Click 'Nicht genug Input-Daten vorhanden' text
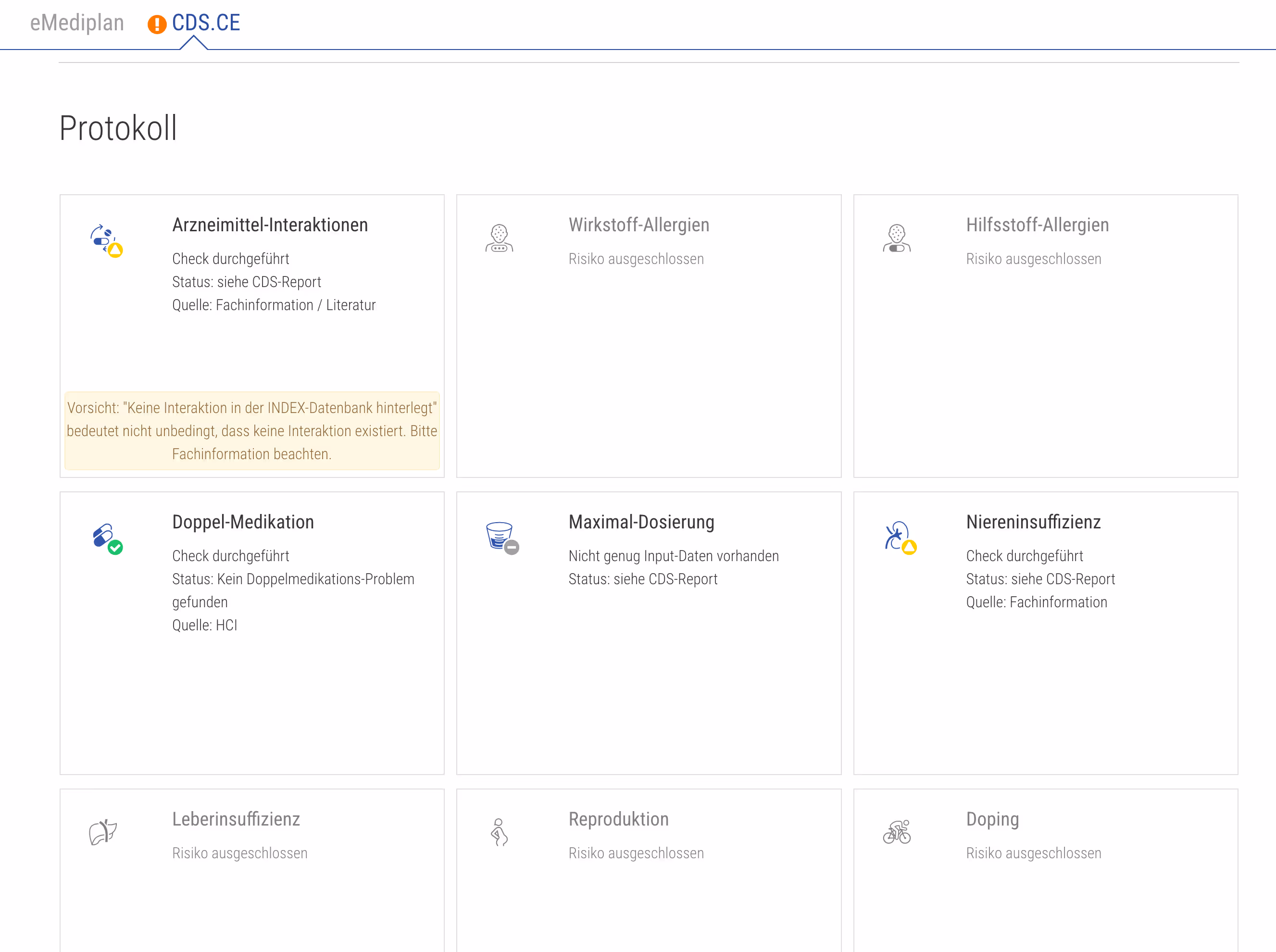This screenshot has width=1276, height=952. 674,556
